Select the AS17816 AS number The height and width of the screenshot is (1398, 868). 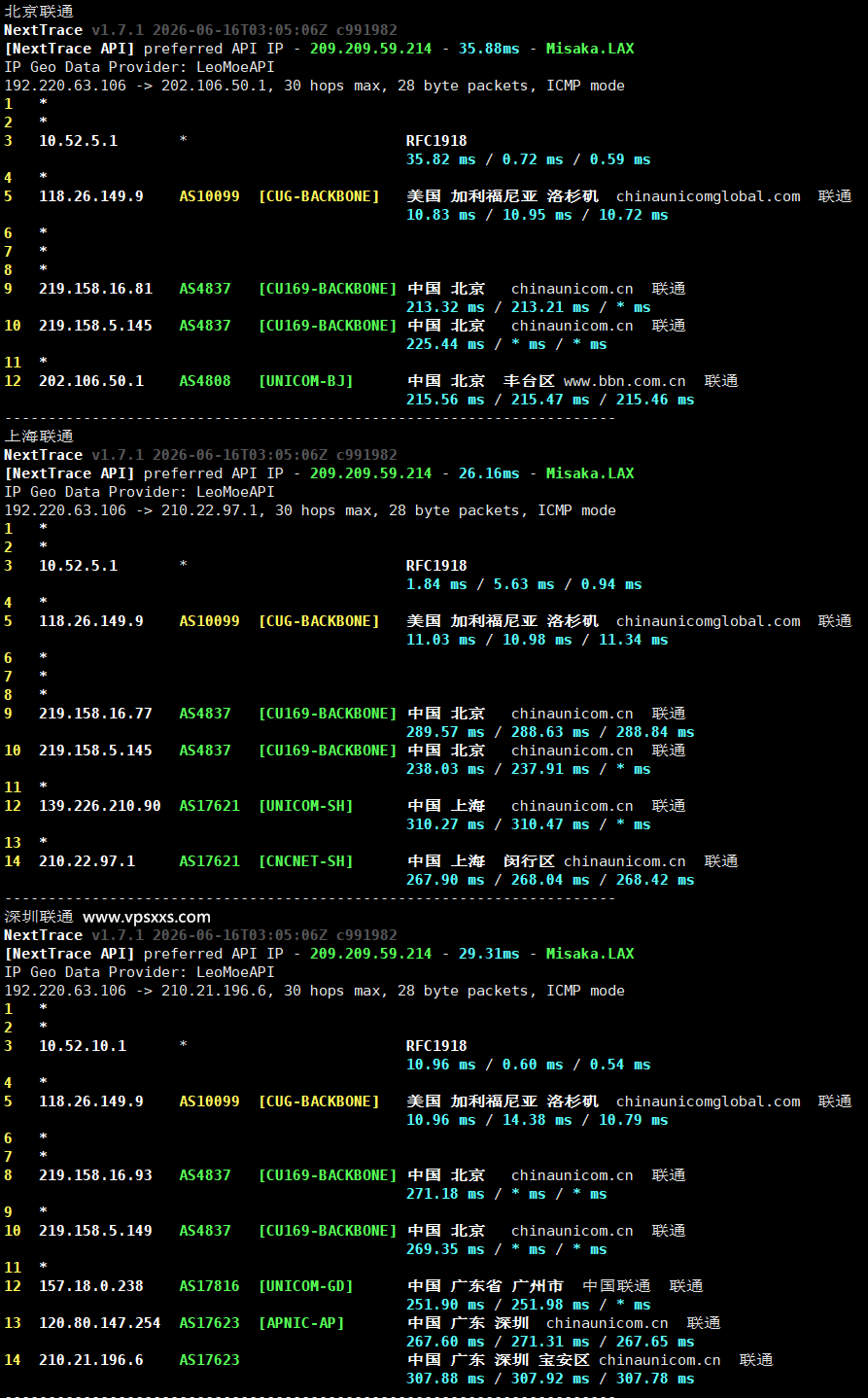[x=209, y=1286]
